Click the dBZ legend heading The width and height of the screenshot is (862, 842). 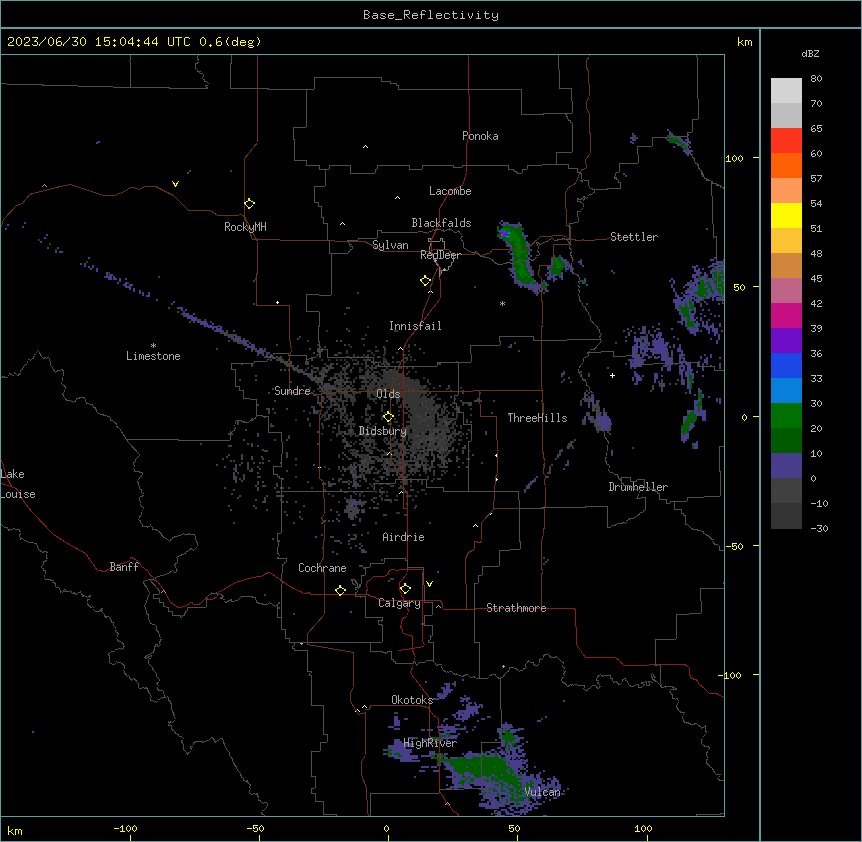tap(810, 53)
